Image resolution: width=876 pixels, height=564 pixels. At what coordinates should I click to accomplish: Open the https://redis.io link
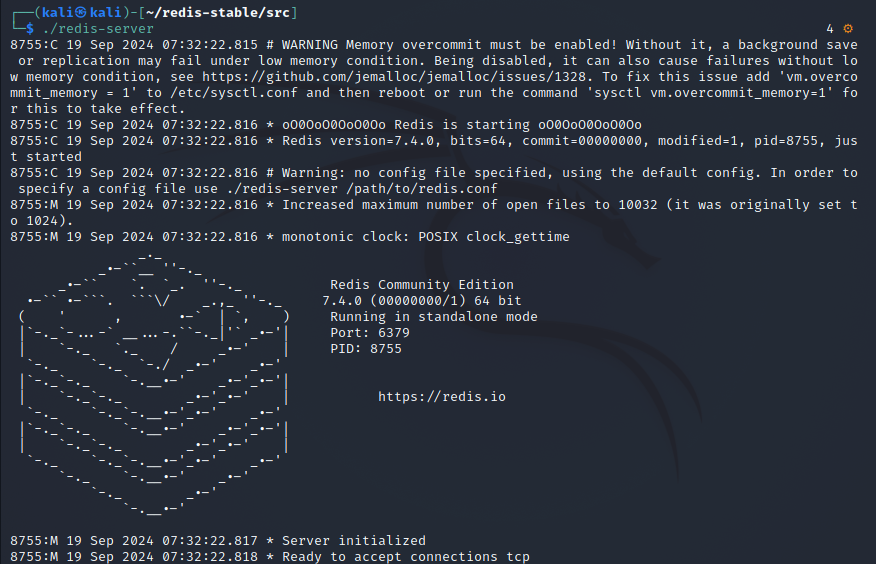click(x=441, y=396)
